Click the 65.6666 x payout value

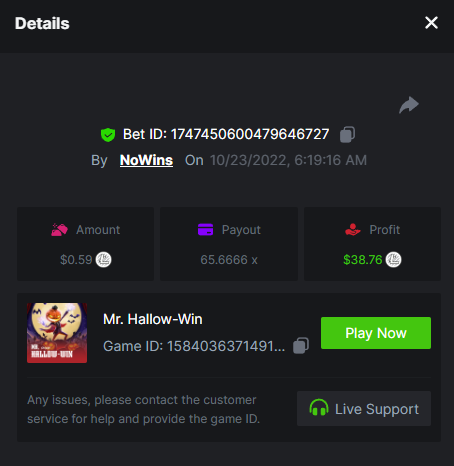pyautogui.click(x=229, y=260)
